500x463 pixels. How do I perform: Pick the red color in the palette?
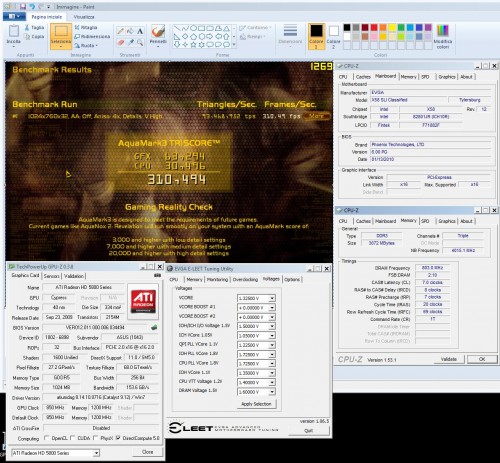[374, 27]
